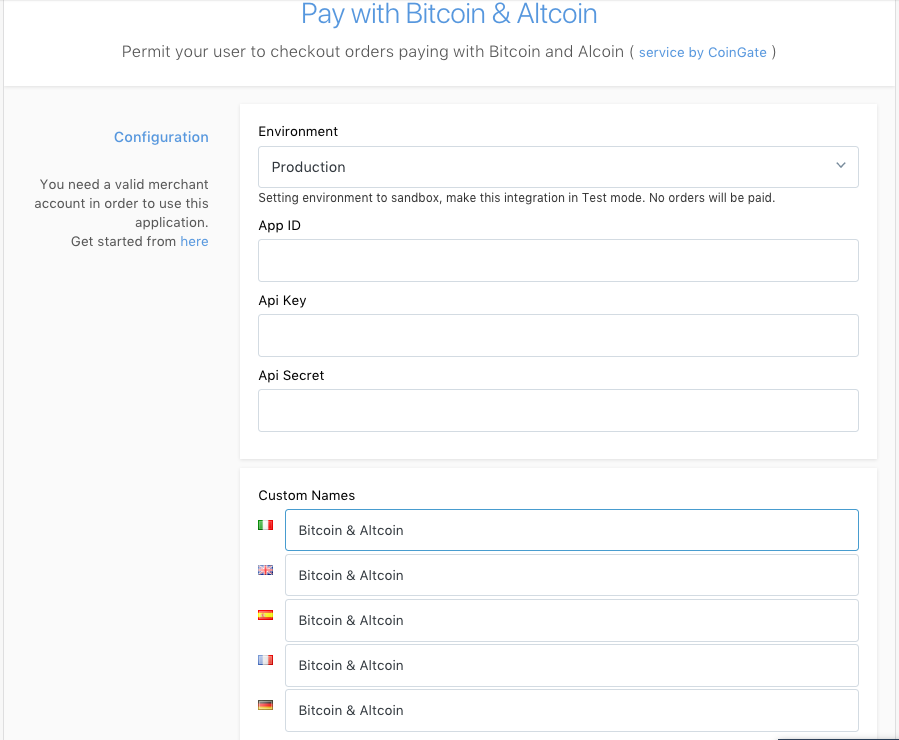Click the Environment dropdown chevron arrow
This screenshot has height=740, width=899.
coord(841,166)
